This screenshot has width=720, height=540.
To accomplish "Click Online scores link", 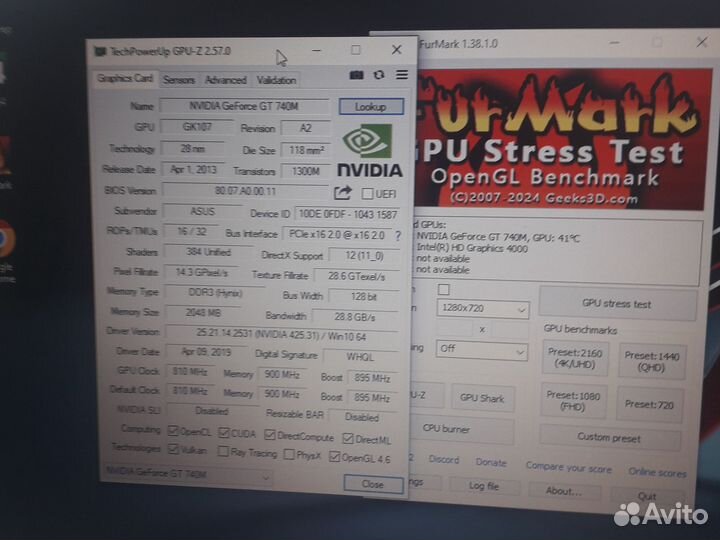I will point(657,472).
